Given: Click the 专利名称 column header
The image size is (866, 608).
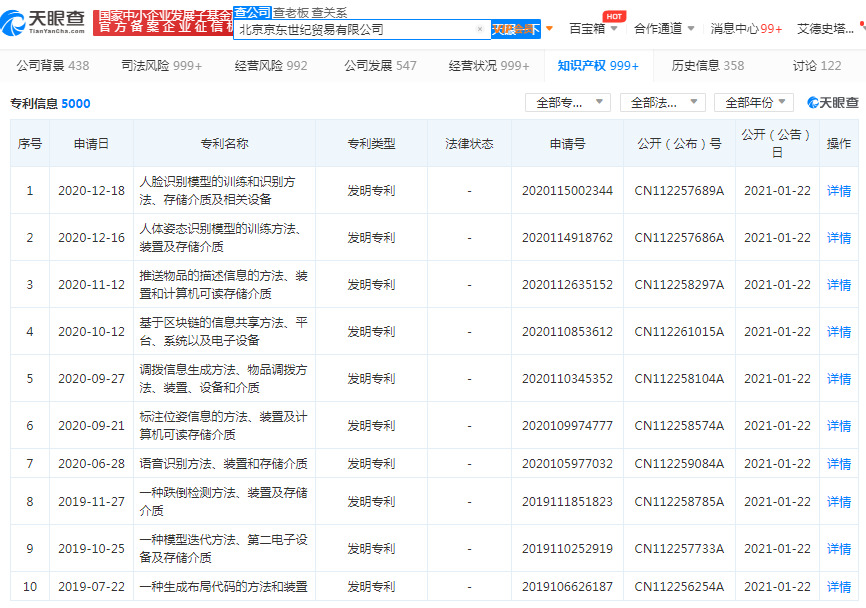Looking at the screenshot, I should point(224,144).
